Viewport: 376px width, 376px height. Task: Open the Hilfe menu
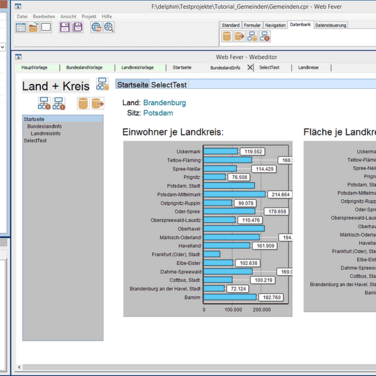pos(107,16)
